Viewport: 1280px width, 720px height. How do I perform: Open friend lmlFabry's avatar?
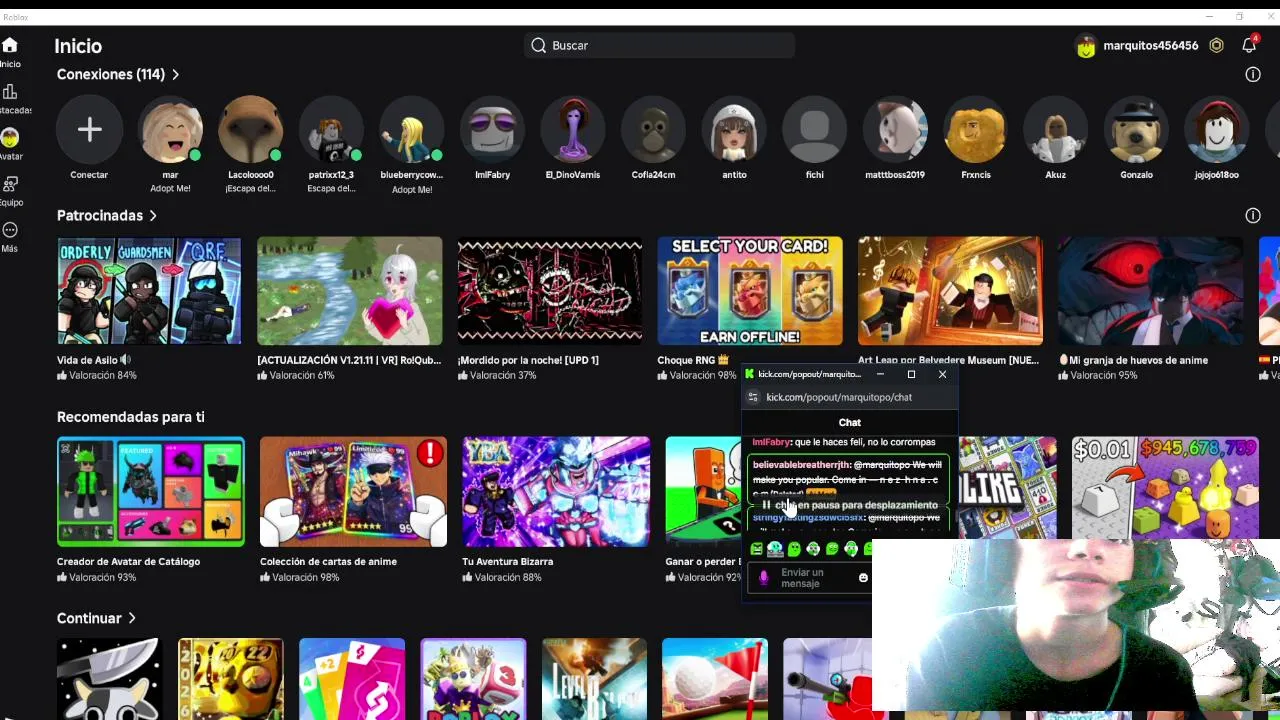pyautogui.click(x=492, y=129)
